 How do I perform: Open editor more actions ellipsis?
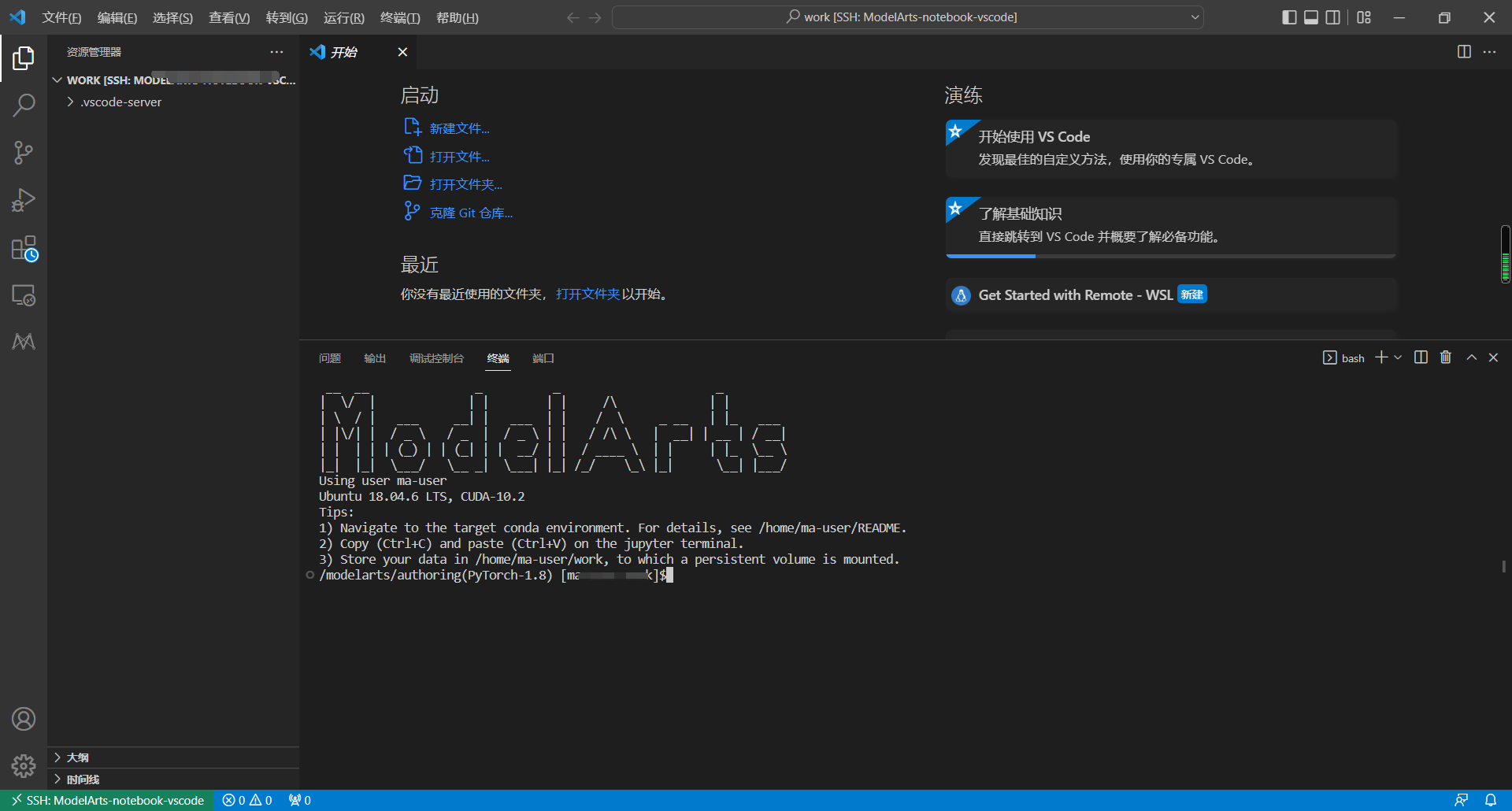(1489, 52)
